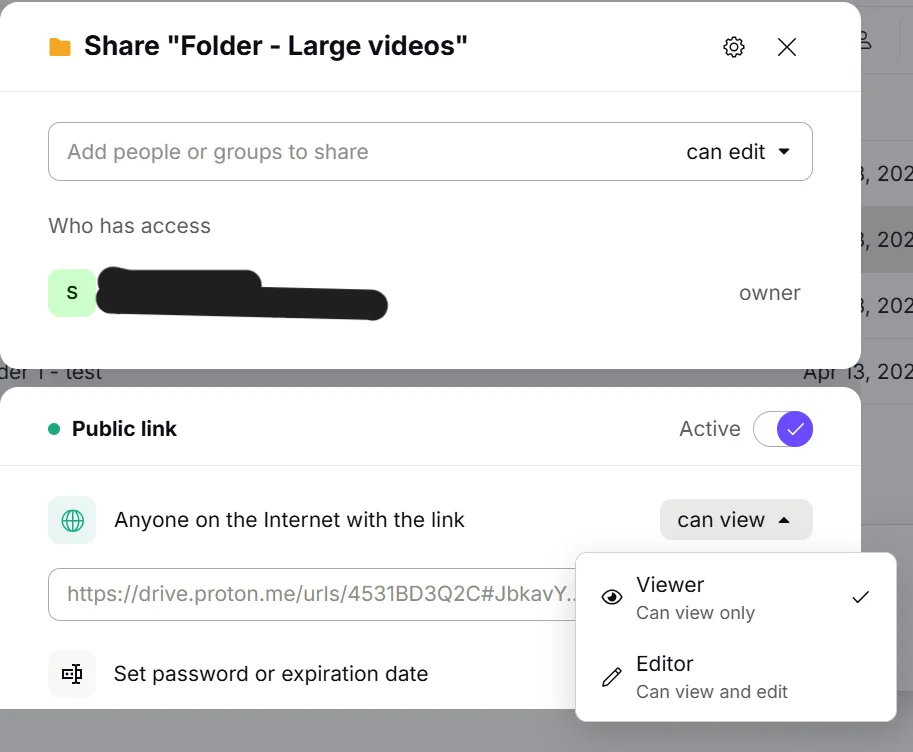The image size is (913, 752).
Task: Click the Add people or groups field
Action: 300,152
